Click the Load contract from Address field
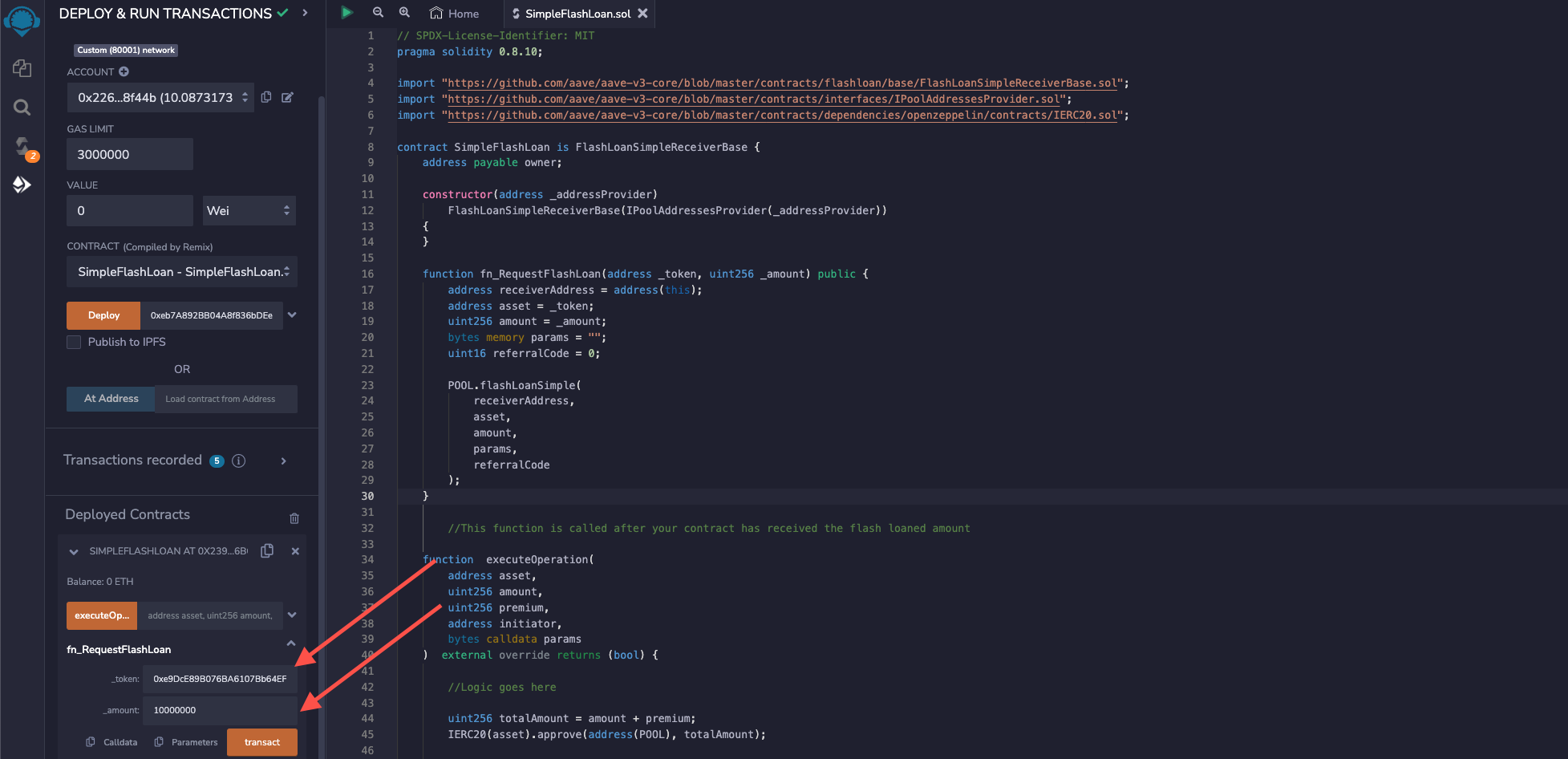Image resolution: width=1568 pixels, height=759 pixels. (x=226, y=399)
